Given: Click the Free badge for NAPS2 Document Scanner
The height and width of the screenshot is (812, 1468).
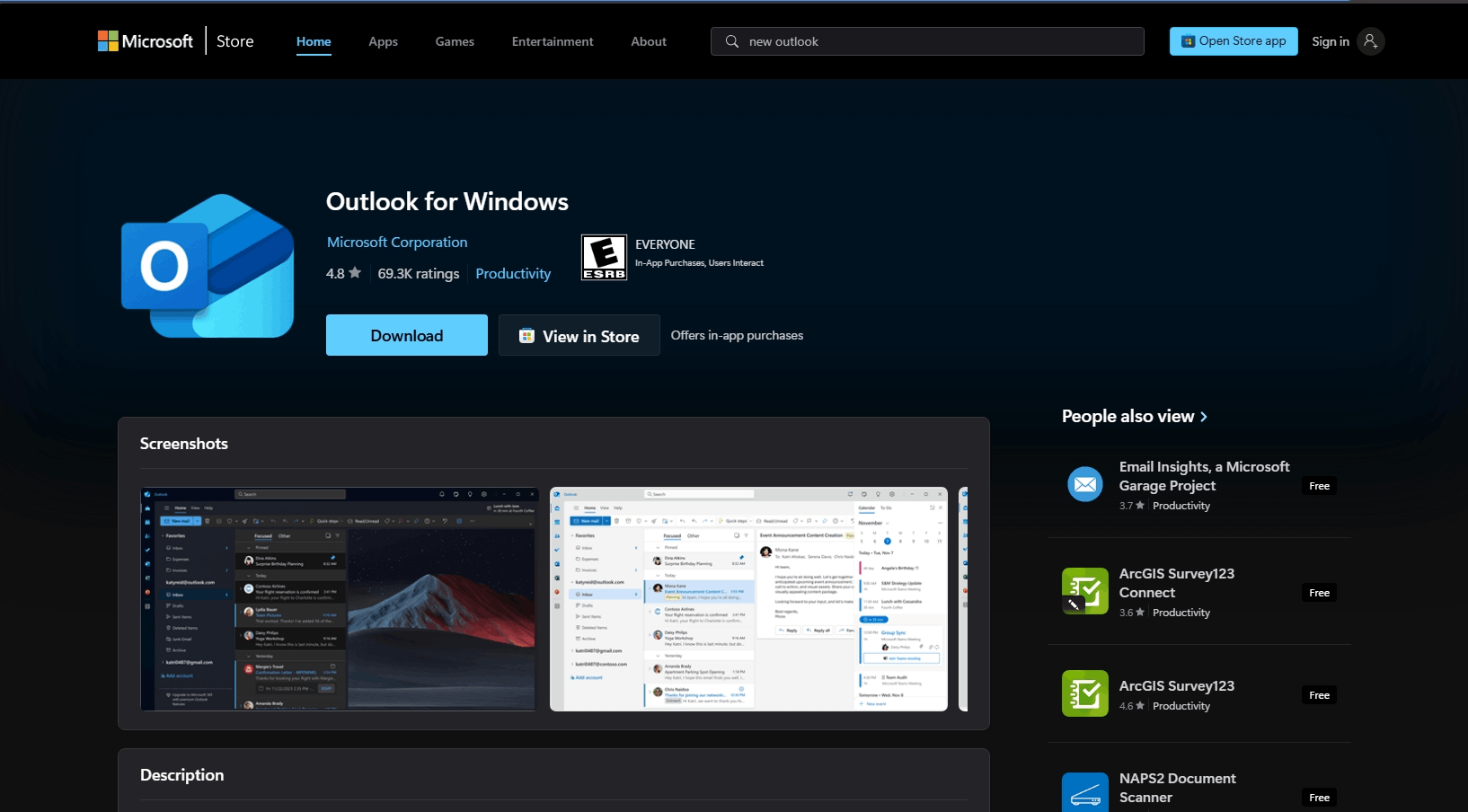Looking at the screenshot, I should (x=1319, y=798).
